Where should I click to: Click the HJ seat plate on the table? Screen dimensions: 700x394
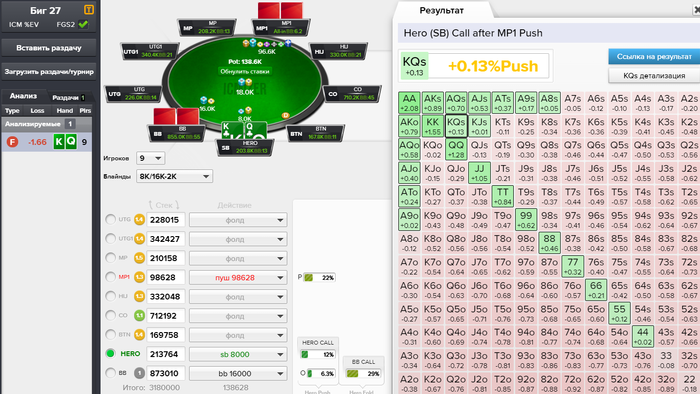pos(338,52)
